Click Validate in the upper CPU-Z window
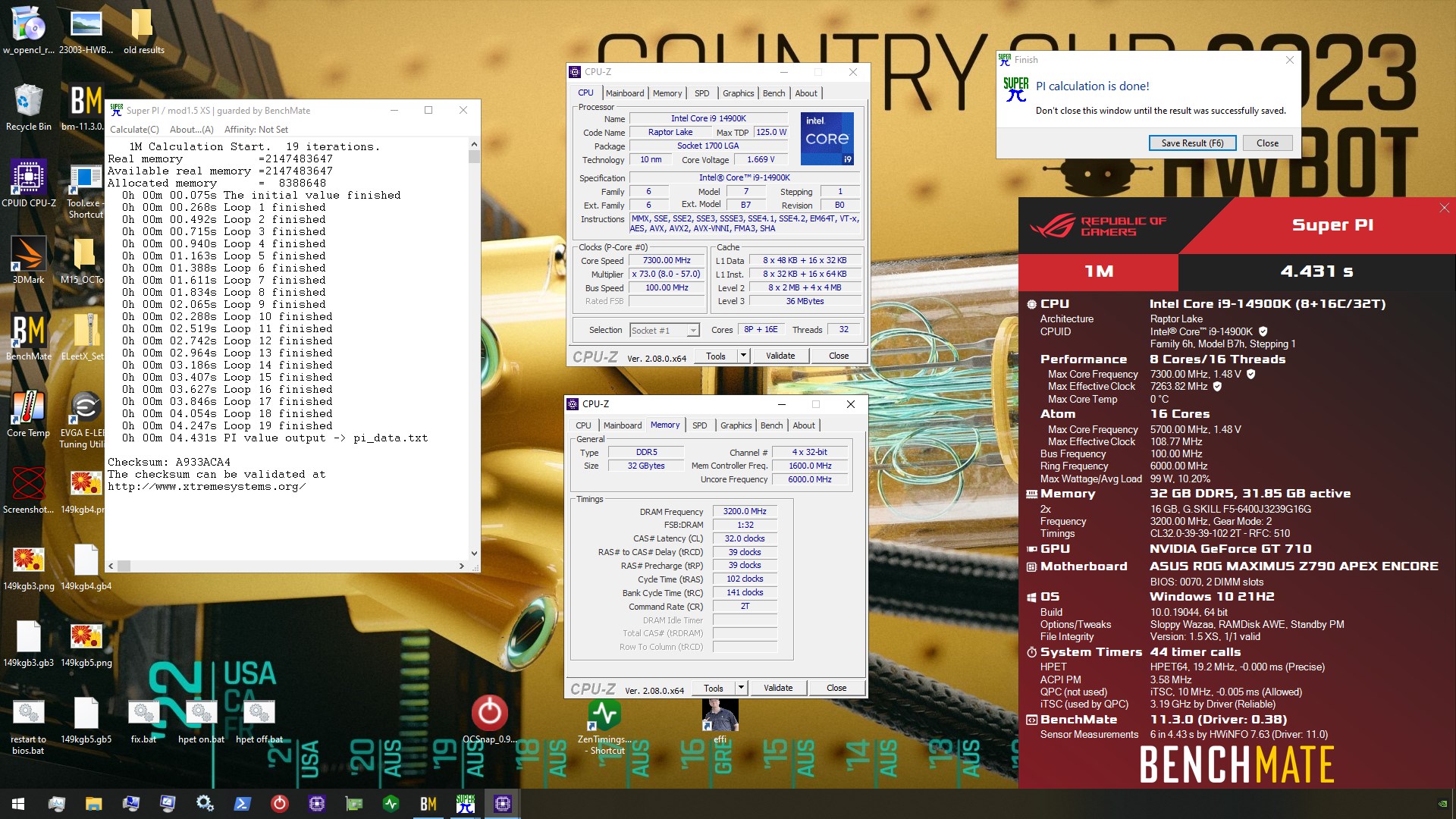 (780, 356)
